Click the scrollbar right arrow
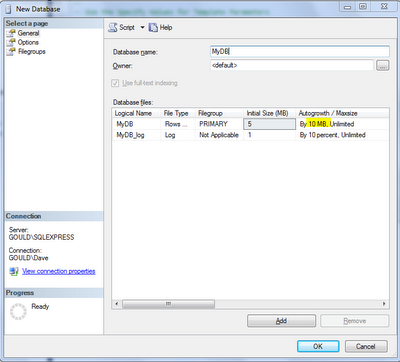 (x=384, y=304)
